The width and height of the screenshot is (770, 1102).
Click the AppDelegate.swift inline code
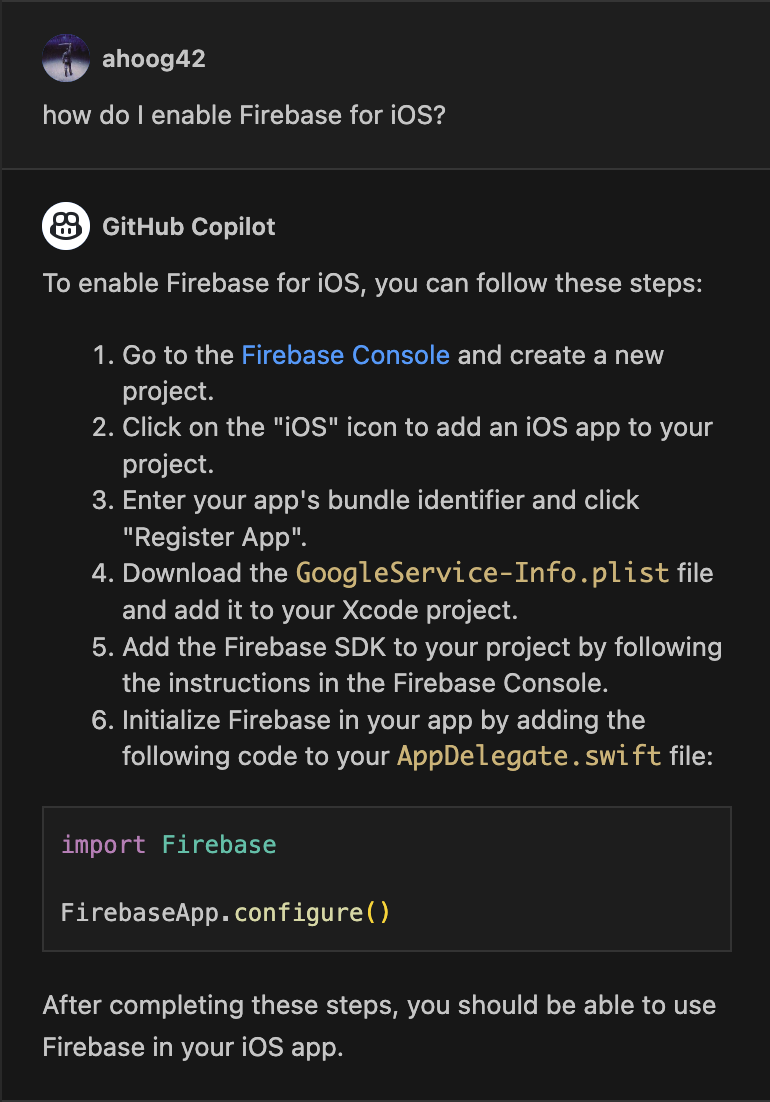(529, 756)
